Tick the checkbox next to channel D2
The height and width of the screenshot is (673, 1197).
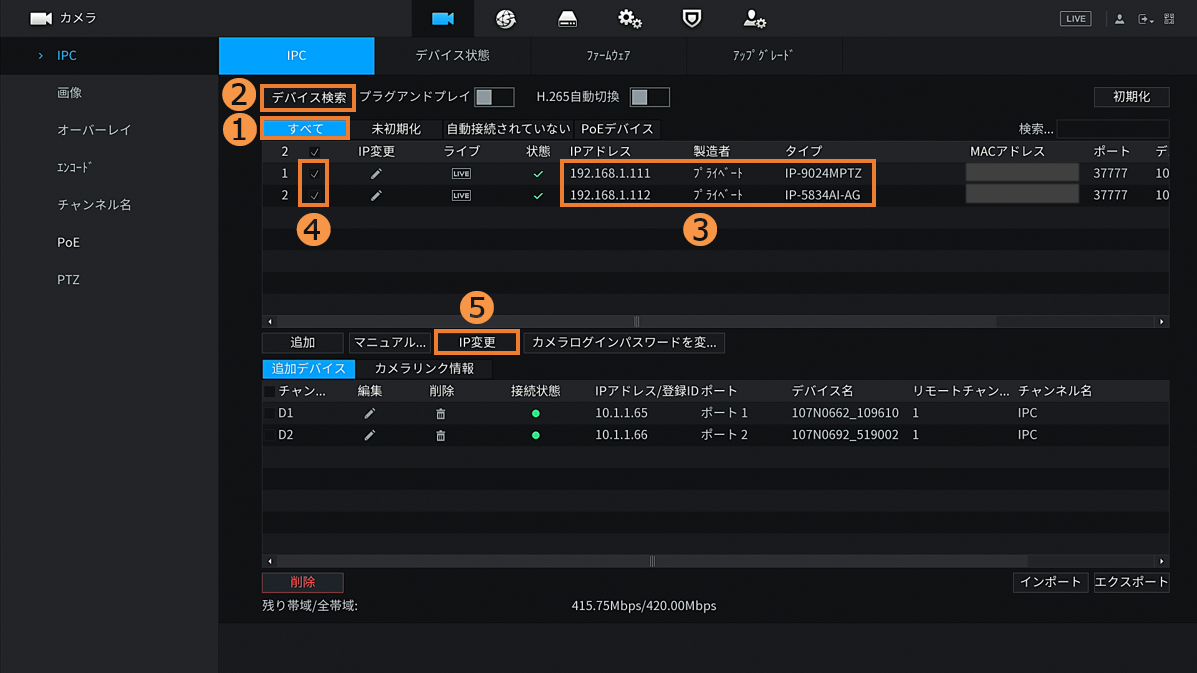click(x=269, y=435)
